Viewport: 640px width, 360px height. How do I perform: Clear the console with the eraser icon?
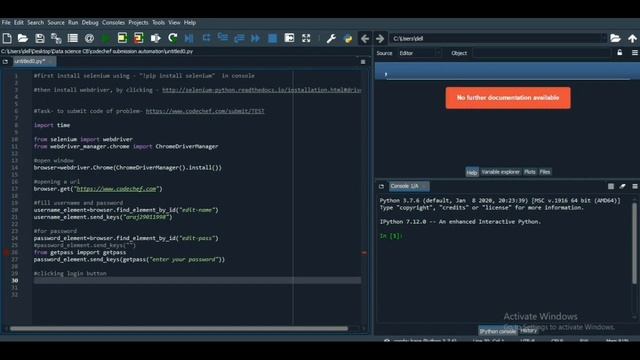tap(622, 186)
